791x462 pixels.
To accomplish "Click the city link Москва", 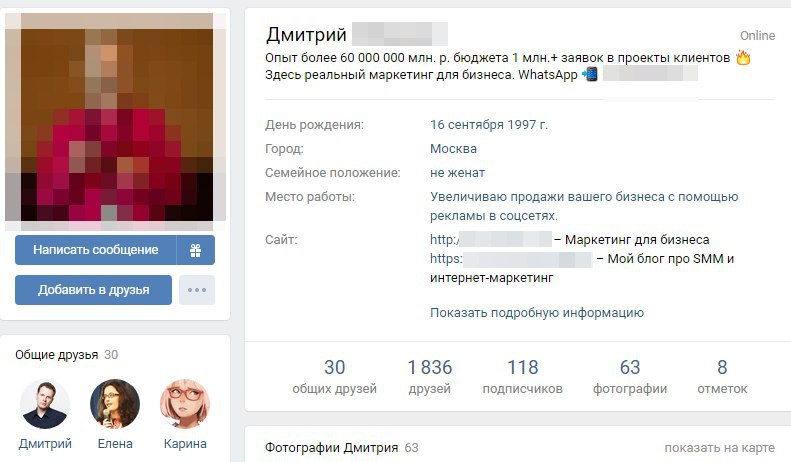I will (x=454, y=149).
